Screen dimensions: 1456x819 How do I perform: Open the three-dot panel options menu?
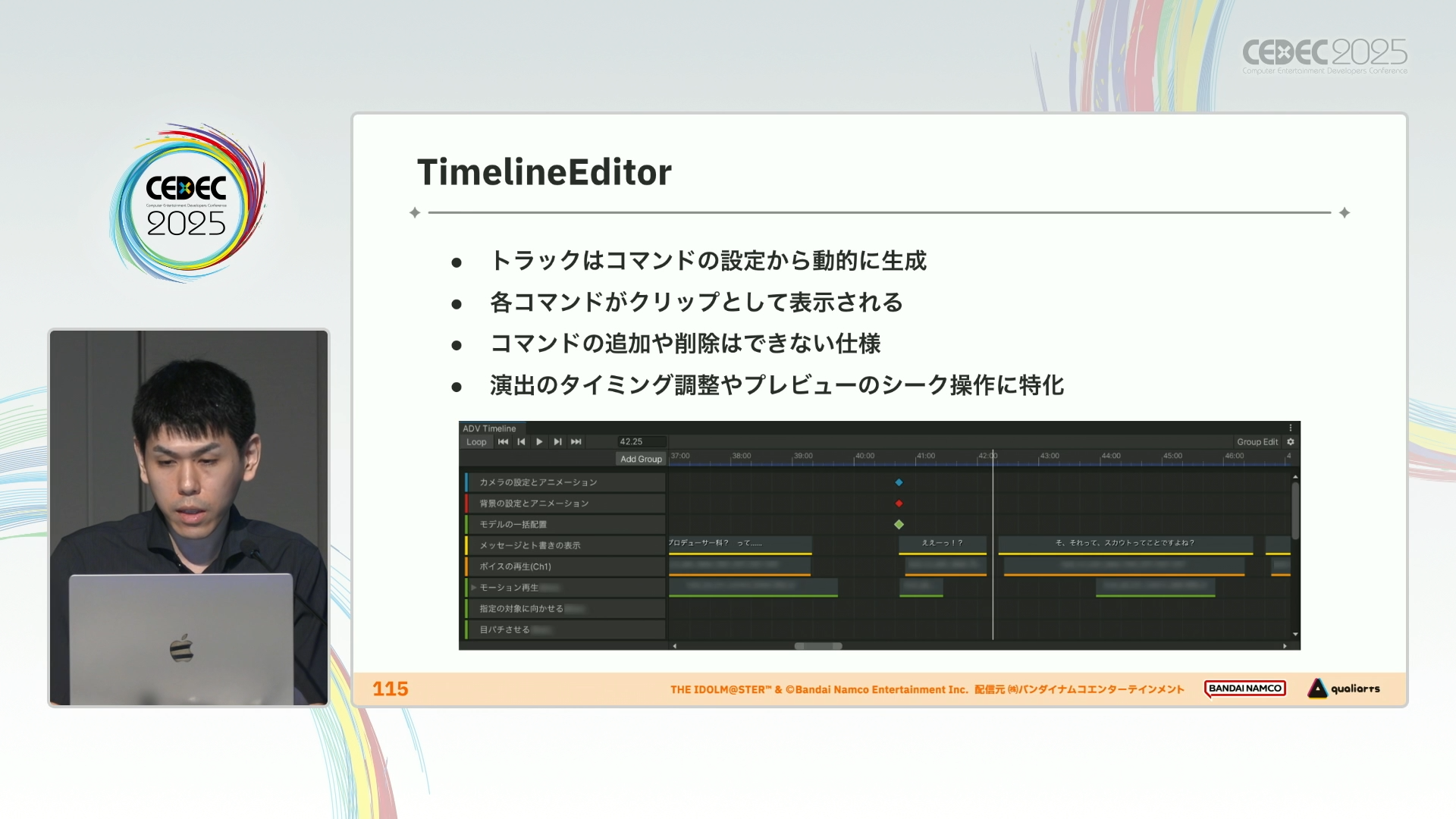1291,428
